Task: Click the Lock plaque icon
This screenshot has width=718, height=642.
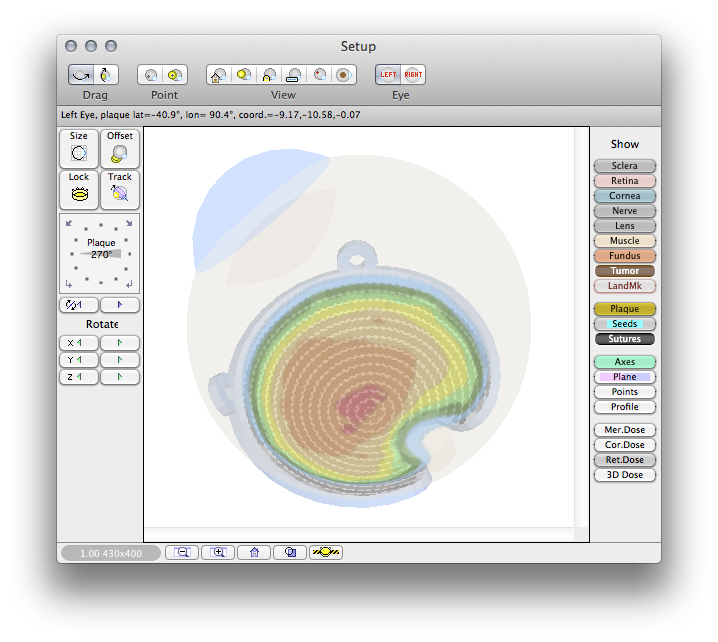Action: [79, 190]
